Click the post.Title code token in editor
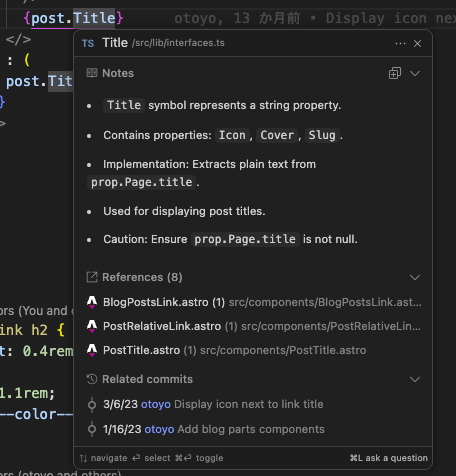This screenshot has width=456, height=476. click(73, 18)
